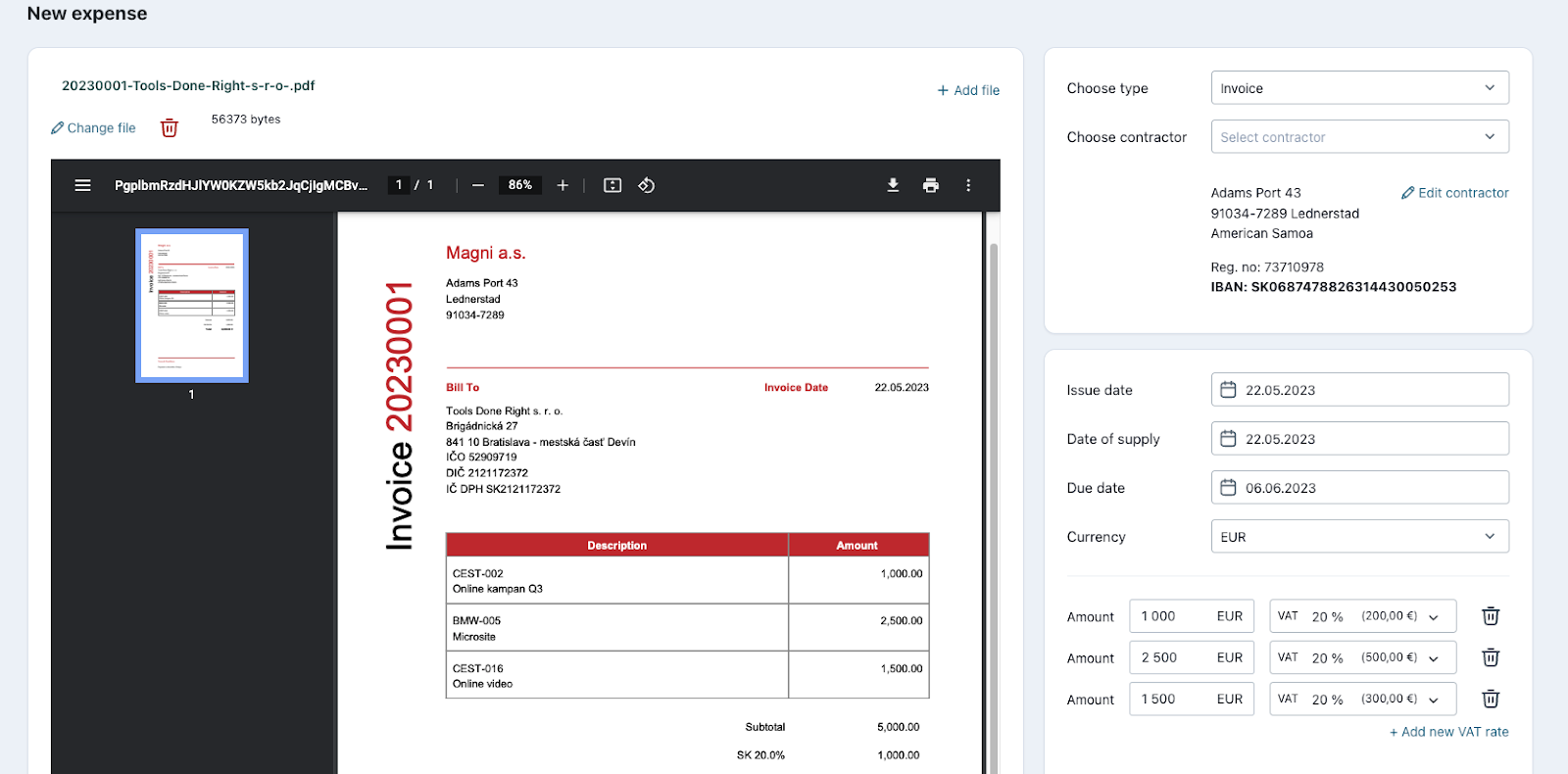Click the Issue date field

[1360, 390]
